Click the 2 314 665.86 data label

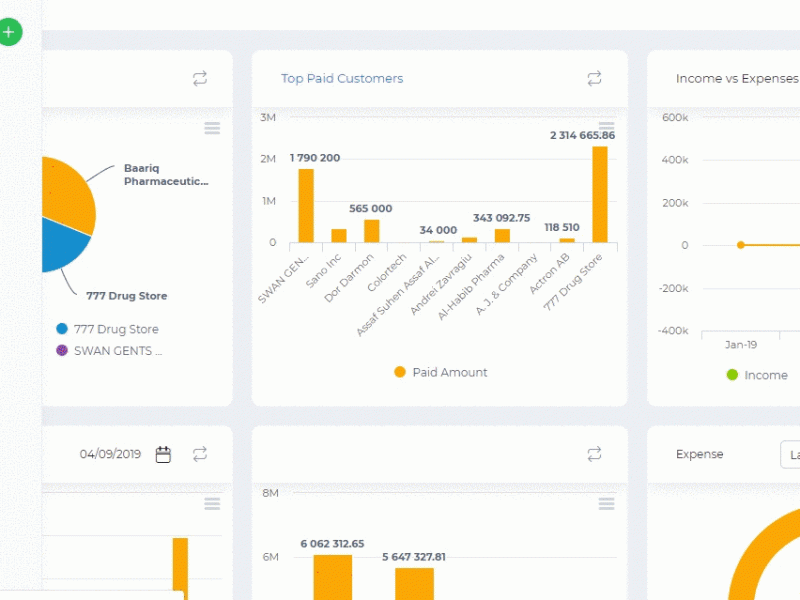pos(582,135)
